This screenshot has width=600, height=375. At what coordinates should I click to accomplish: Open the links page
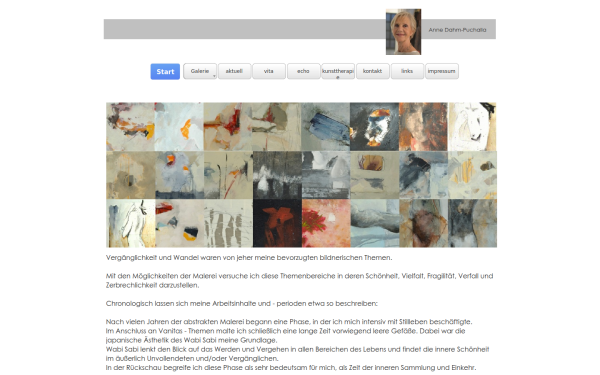[407, 71]
